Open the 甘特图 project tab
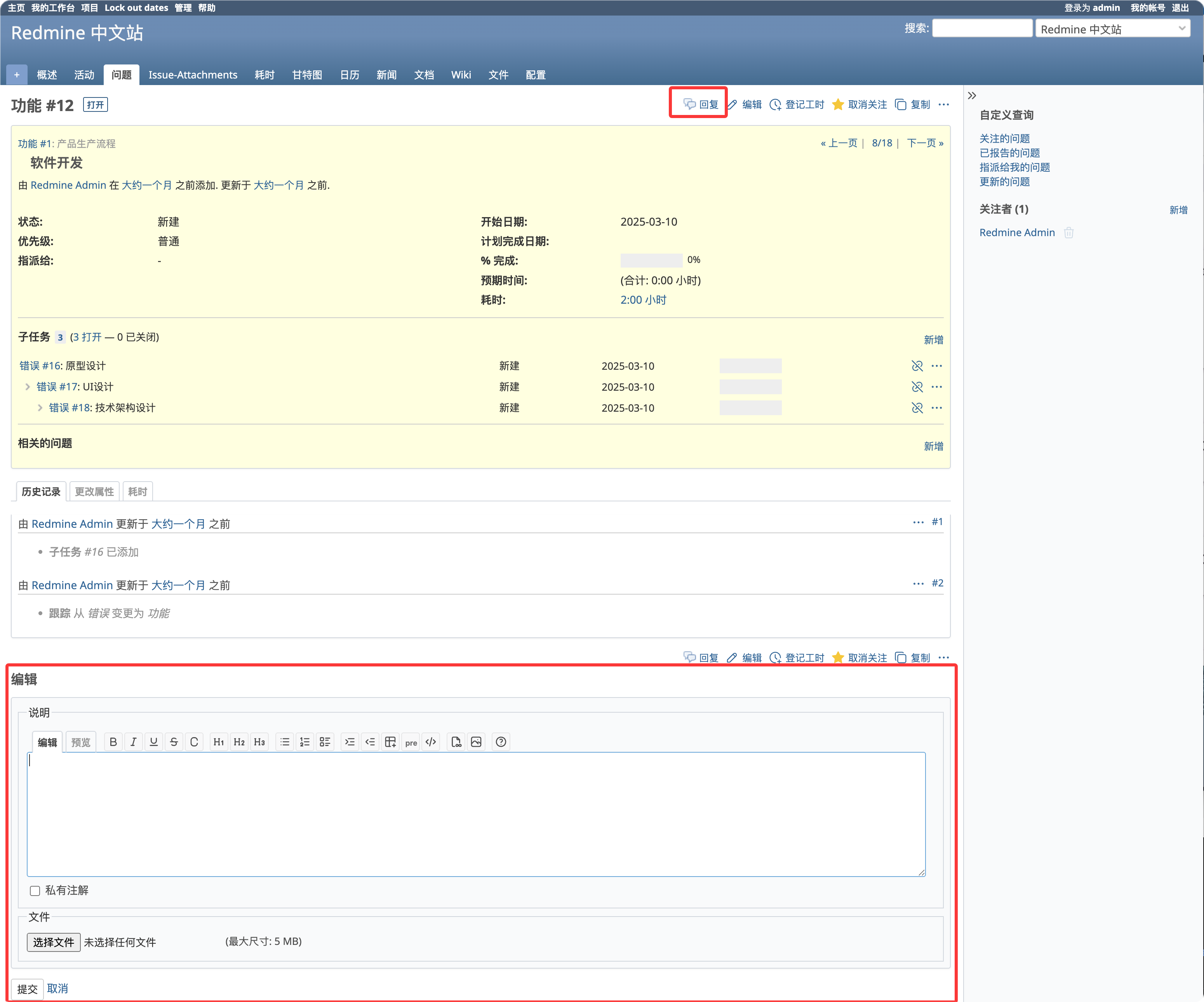 307,75
